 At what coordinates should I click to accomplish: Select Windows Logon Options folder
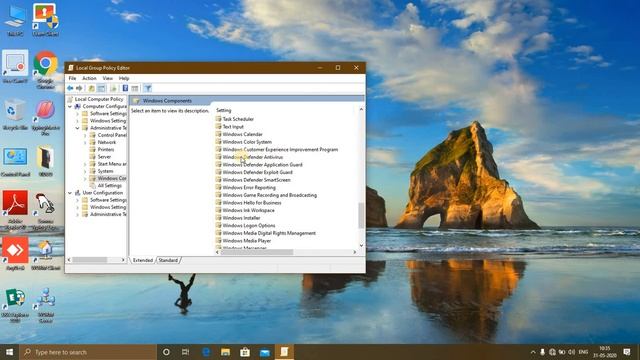(x=249, y=225)
